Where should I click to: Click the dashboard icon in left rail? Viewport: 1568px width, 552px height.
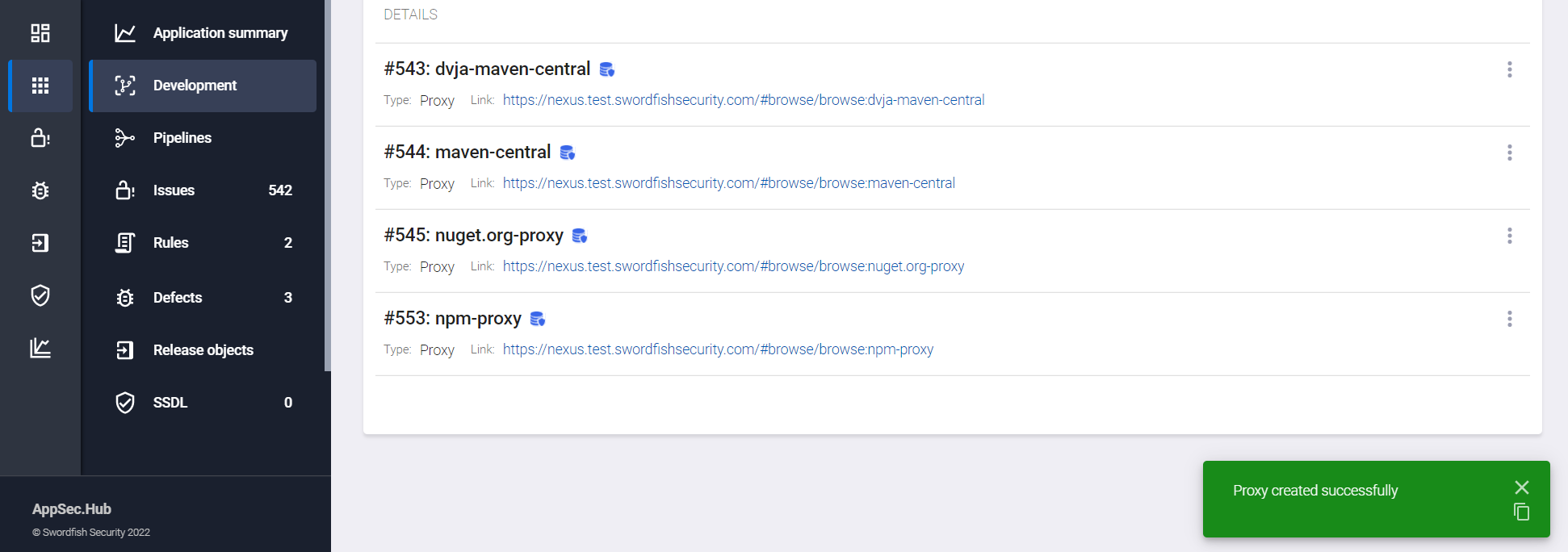[x=40, y=33]
